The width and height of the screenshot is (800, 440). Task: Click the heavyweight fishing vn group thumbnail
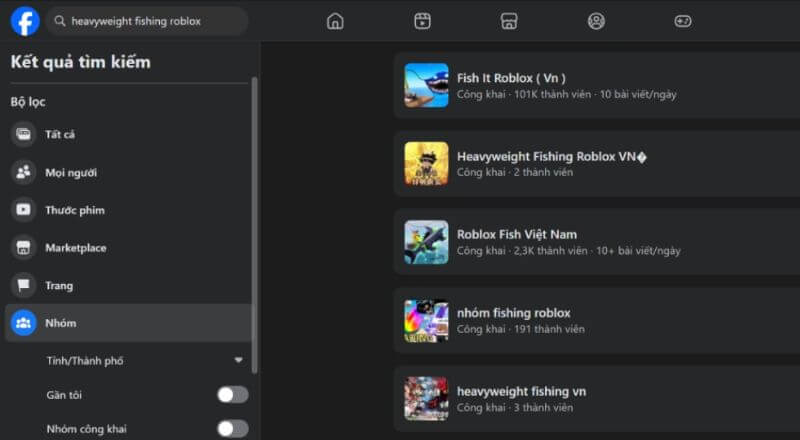pyautogui.click(x=426, y=399)
